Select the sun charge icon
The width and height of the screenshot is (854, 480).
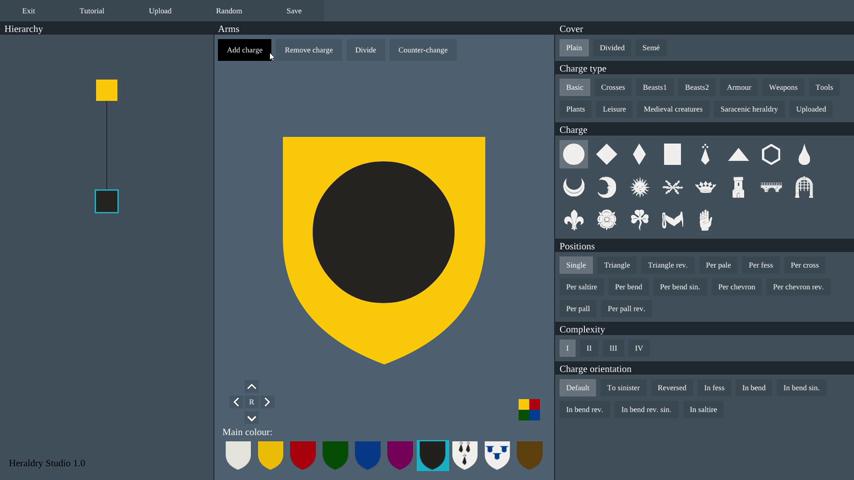click(x=639, y=187)
